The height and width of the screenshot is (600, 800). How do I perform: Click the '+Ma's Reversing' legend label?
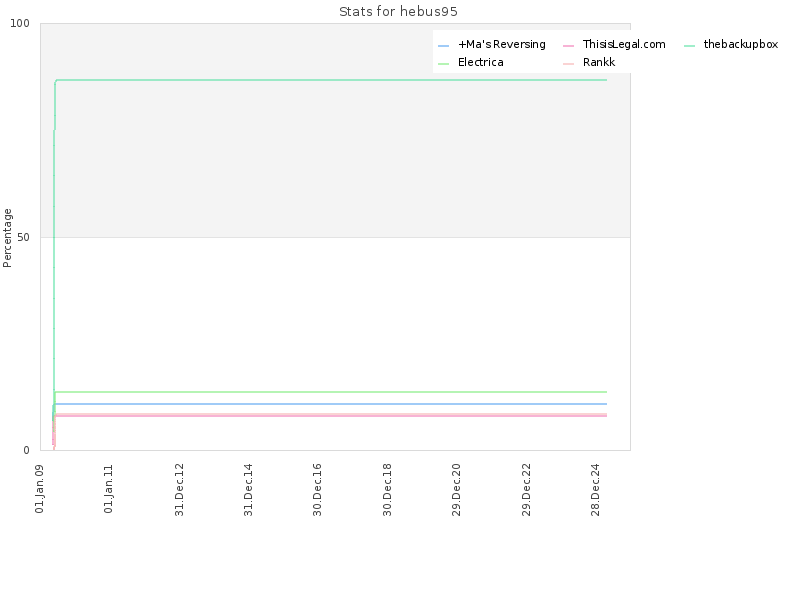point(502,44)
